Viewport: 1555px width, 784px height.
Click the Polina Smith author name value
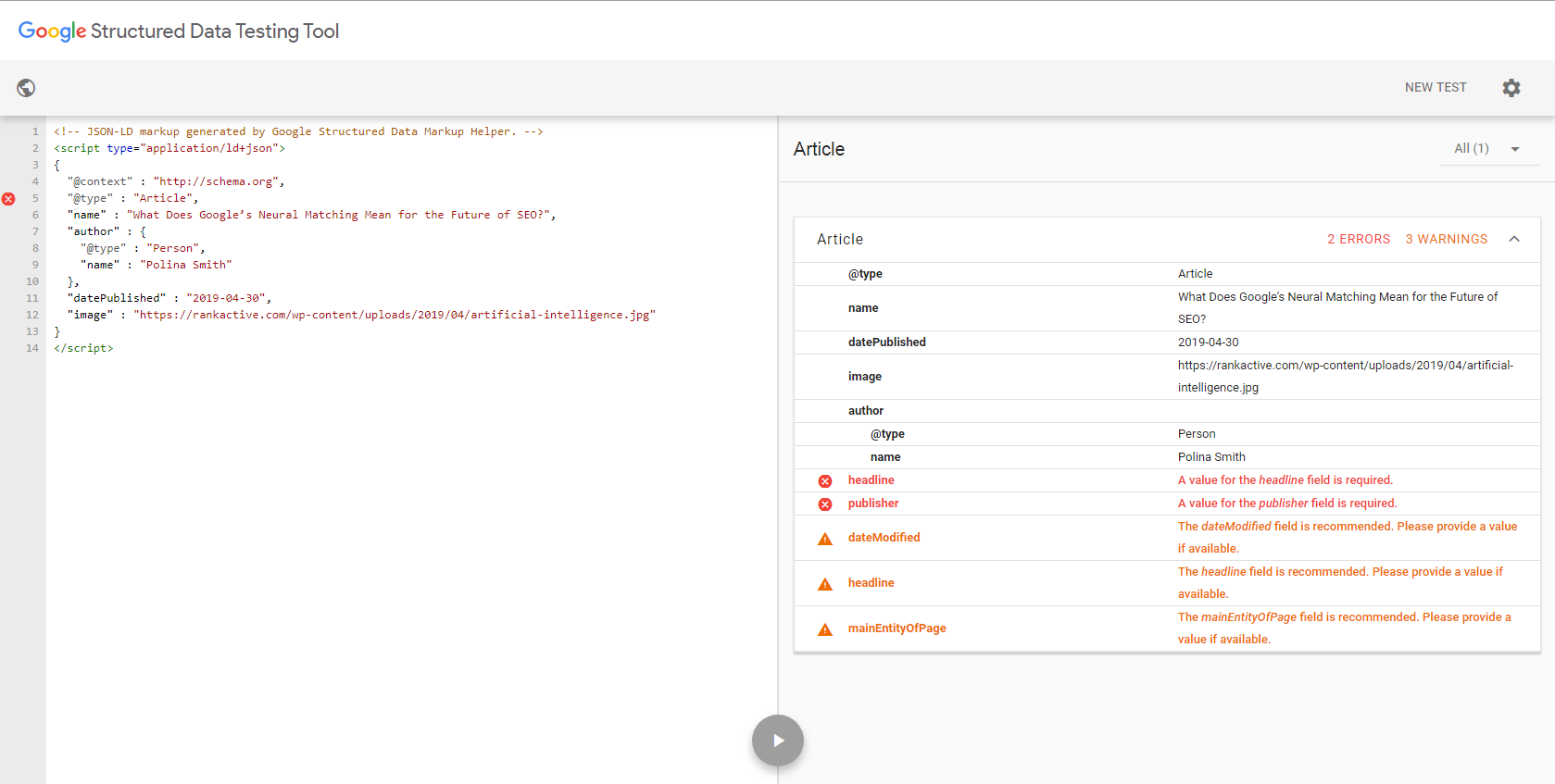pyautogui.click(x=1211, y=457)
